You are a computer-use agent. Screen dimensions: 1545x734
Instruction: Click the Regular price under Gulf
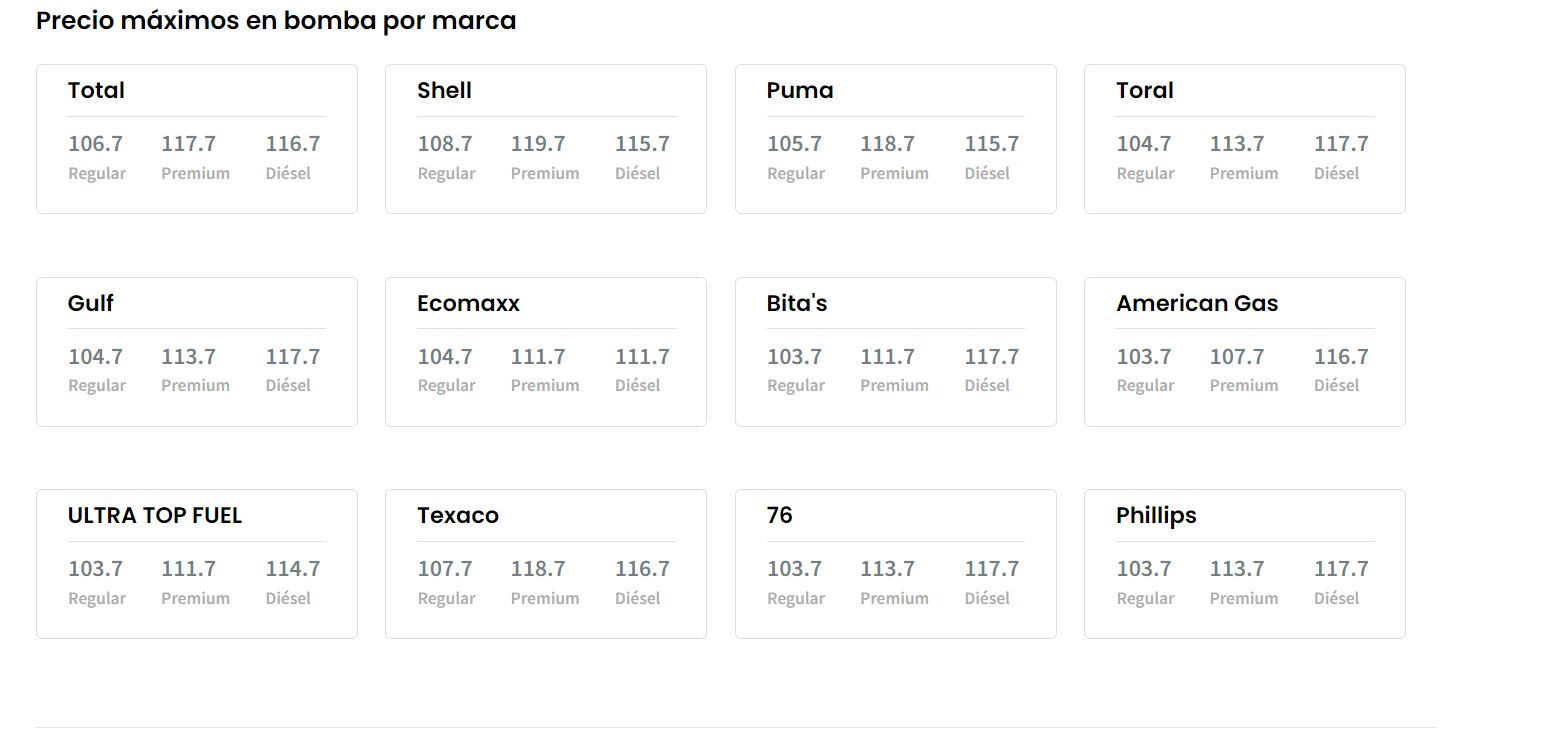[x=96, y=356]
